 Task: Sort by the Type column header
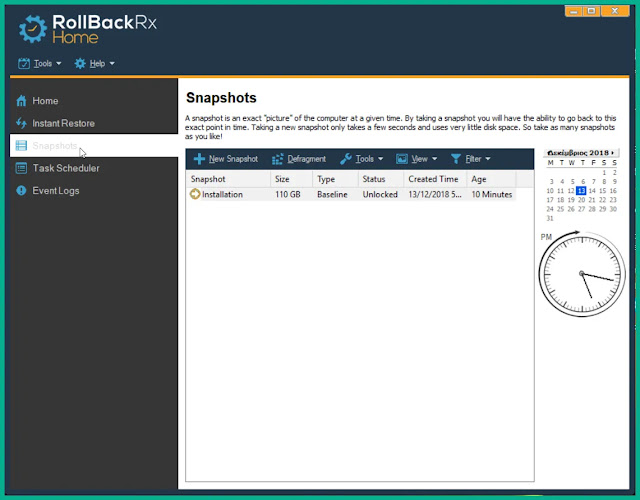tap(335, 179)
